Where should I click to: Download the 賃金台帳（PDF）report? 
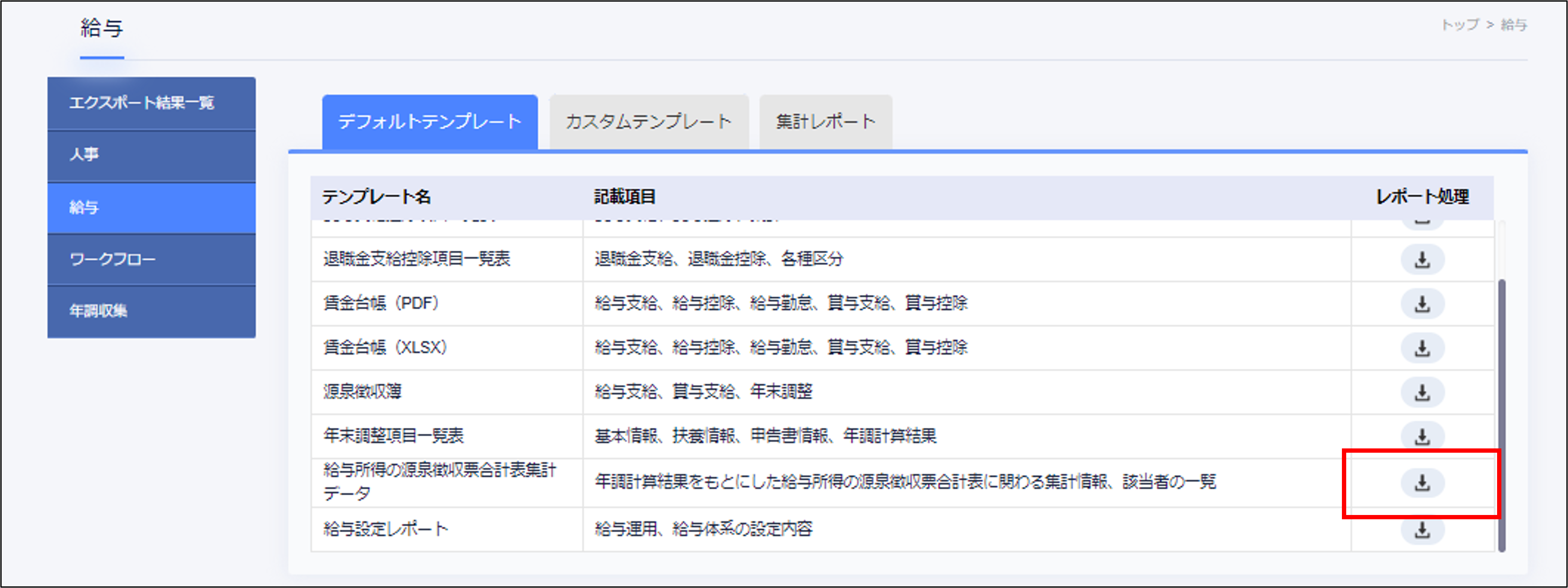(x=1423, y=303)
